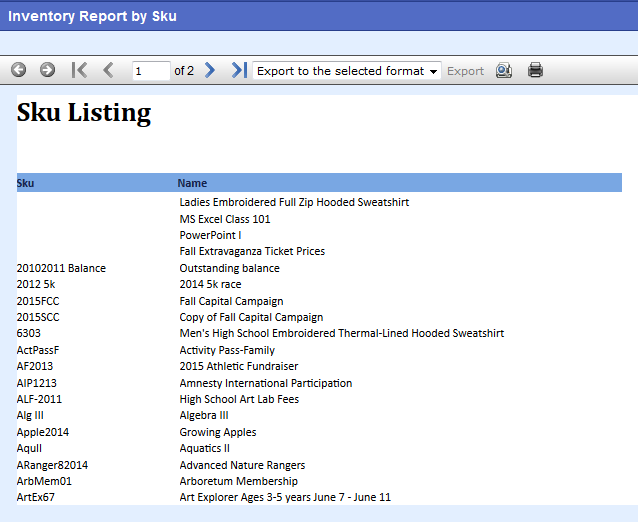The width and height of the screenshot is (638, 522).
Task: Click the navigate forward arrow icon
Action: tap(48, 70)
